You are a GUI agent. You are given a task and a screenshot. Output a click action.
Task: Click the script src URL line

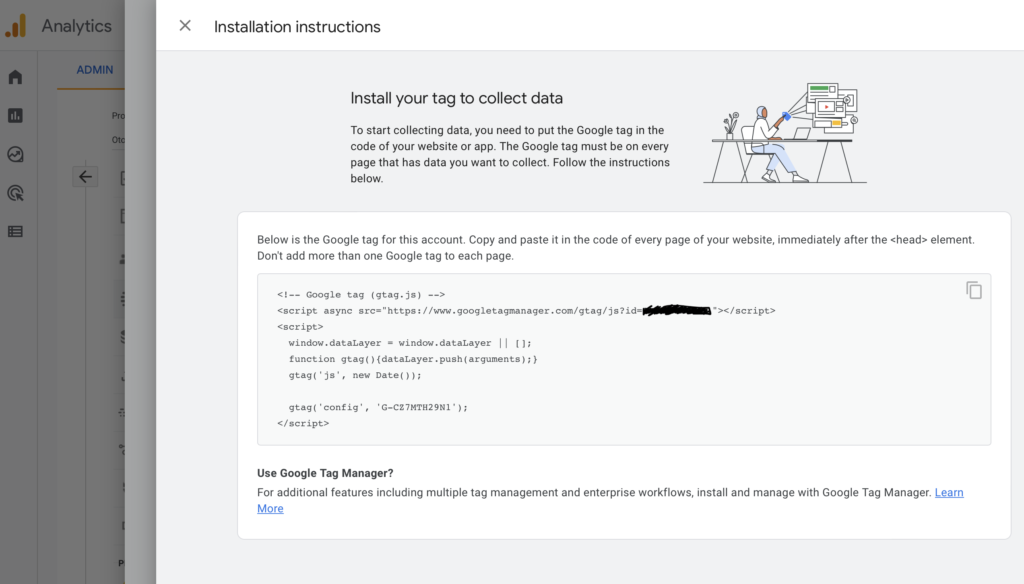pos(460,311)
